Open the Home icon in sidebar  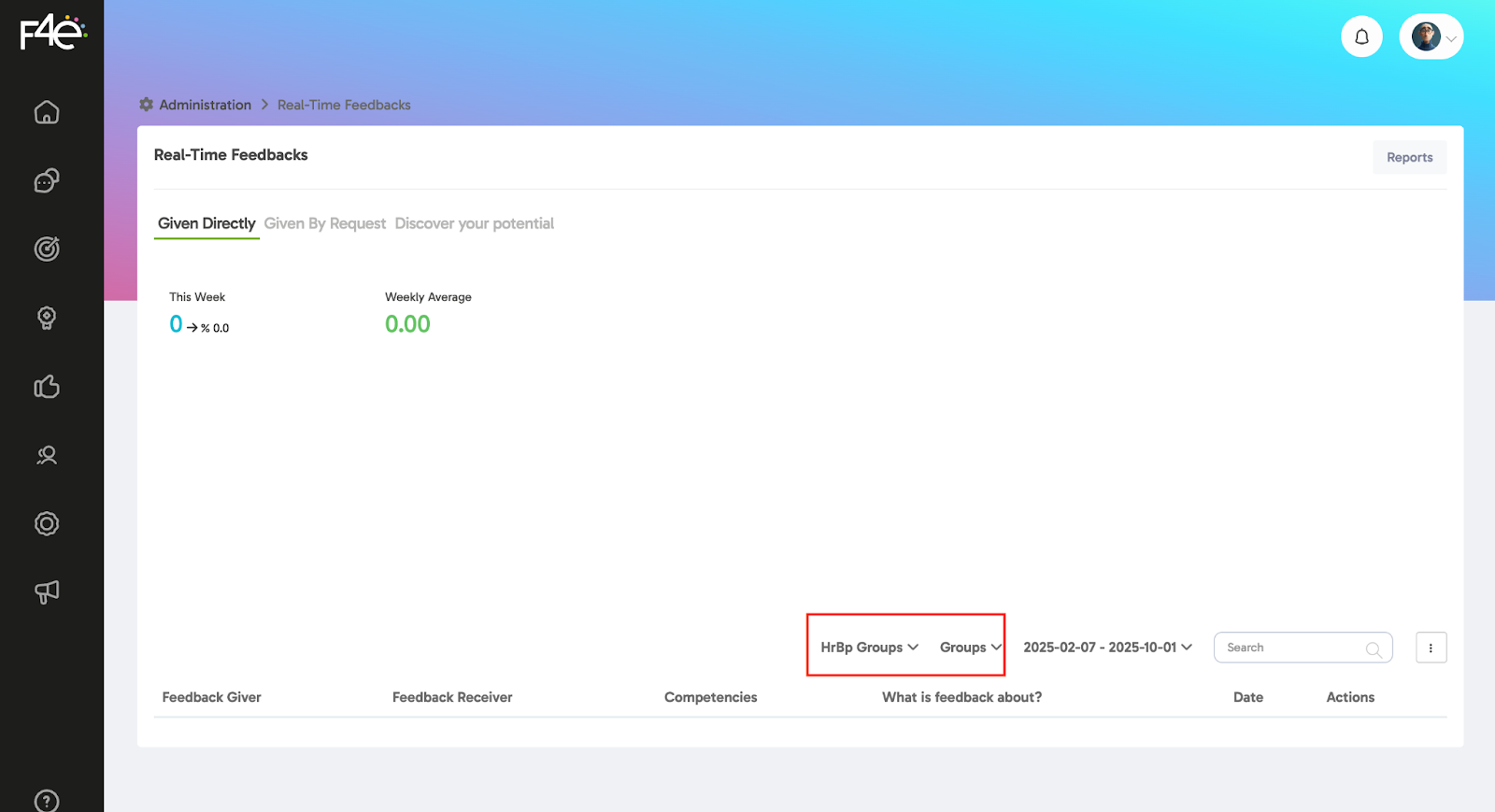[47, 112]
